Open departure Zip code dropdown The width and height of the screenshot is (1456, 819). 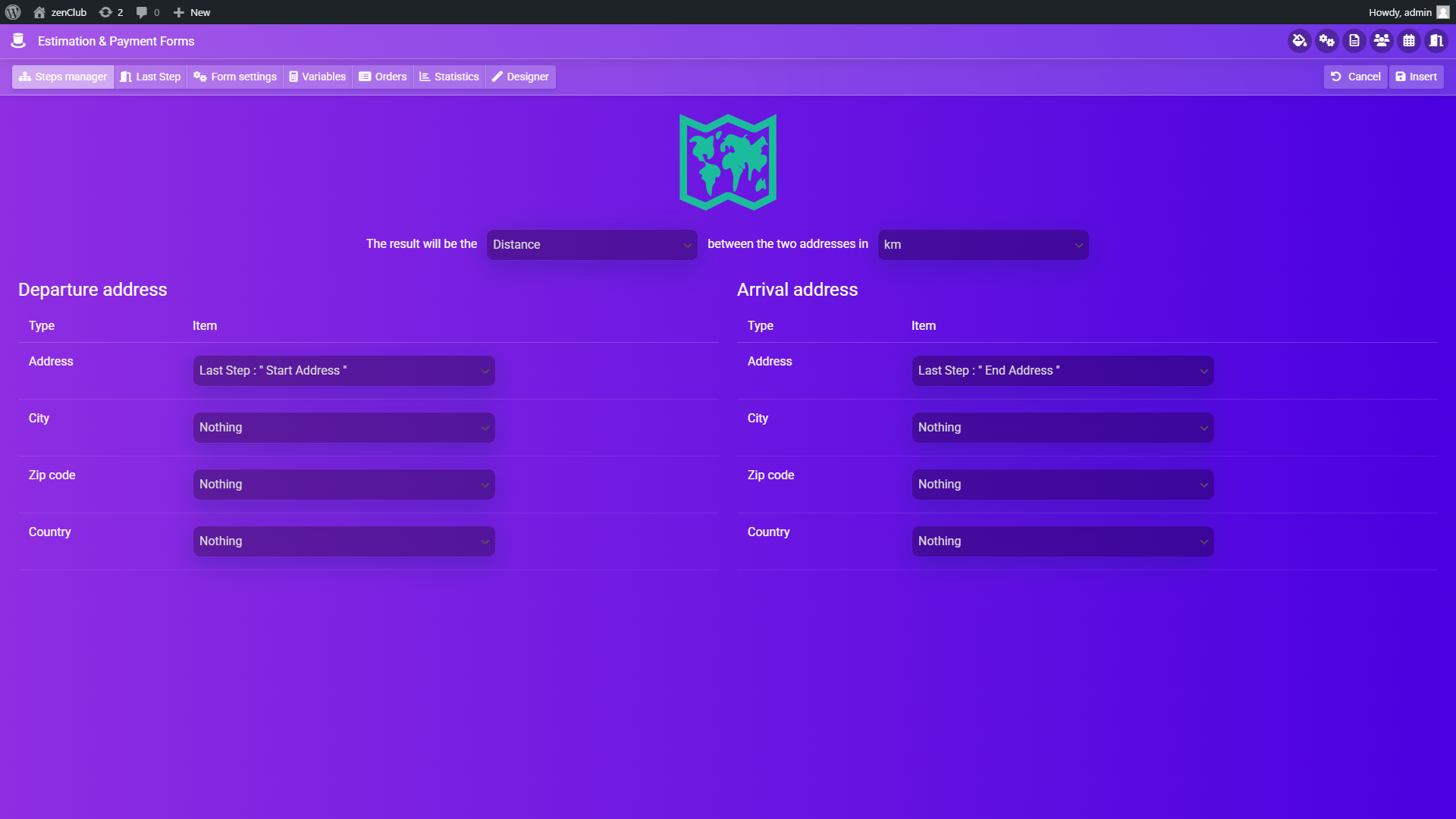344,485
